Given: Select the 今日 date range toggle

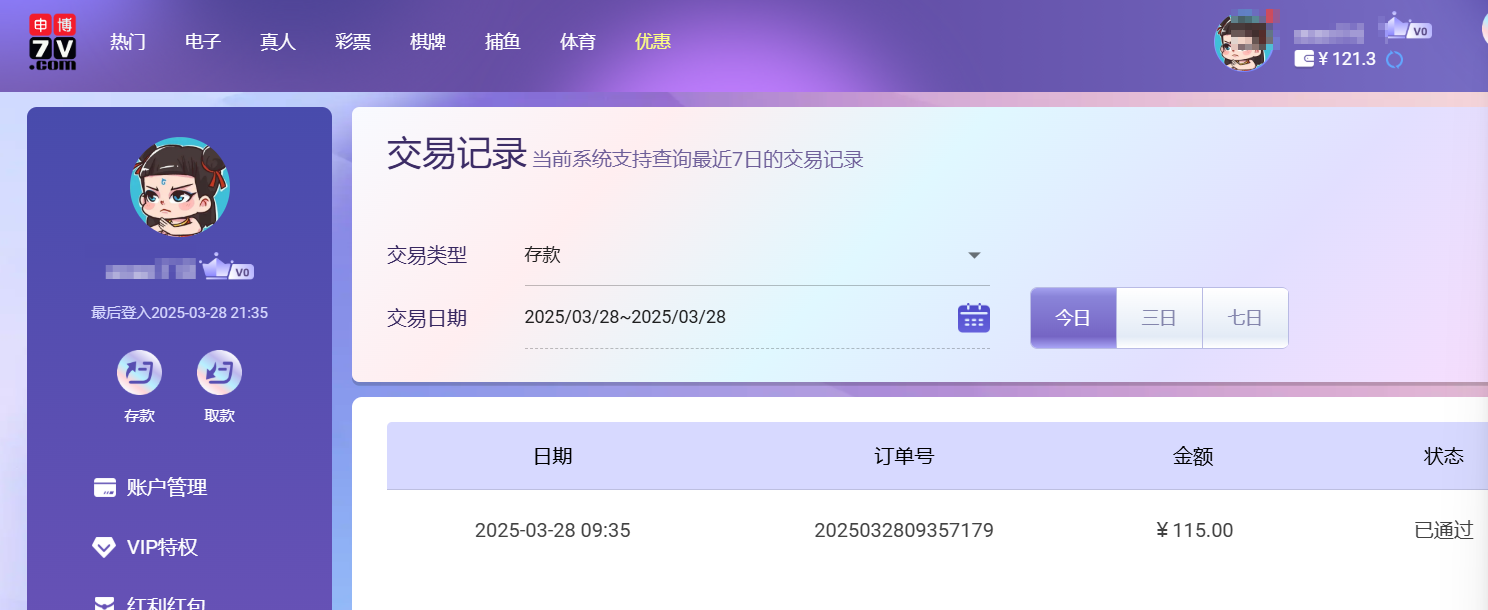Looking at the screenshot, I should click(x=1073, y=318).
